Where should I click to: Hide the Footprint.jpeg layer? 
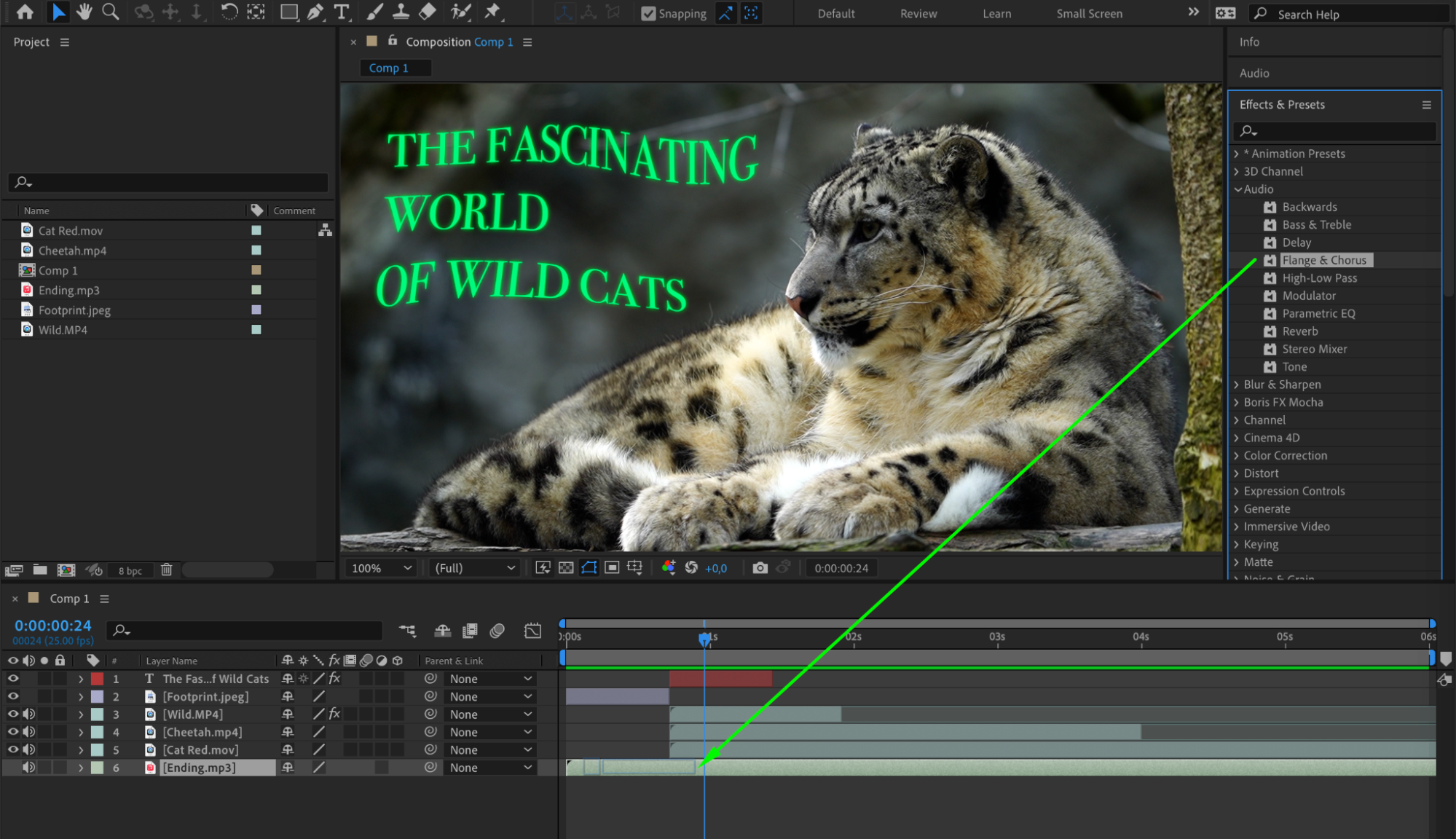click(x=13, y=696)
